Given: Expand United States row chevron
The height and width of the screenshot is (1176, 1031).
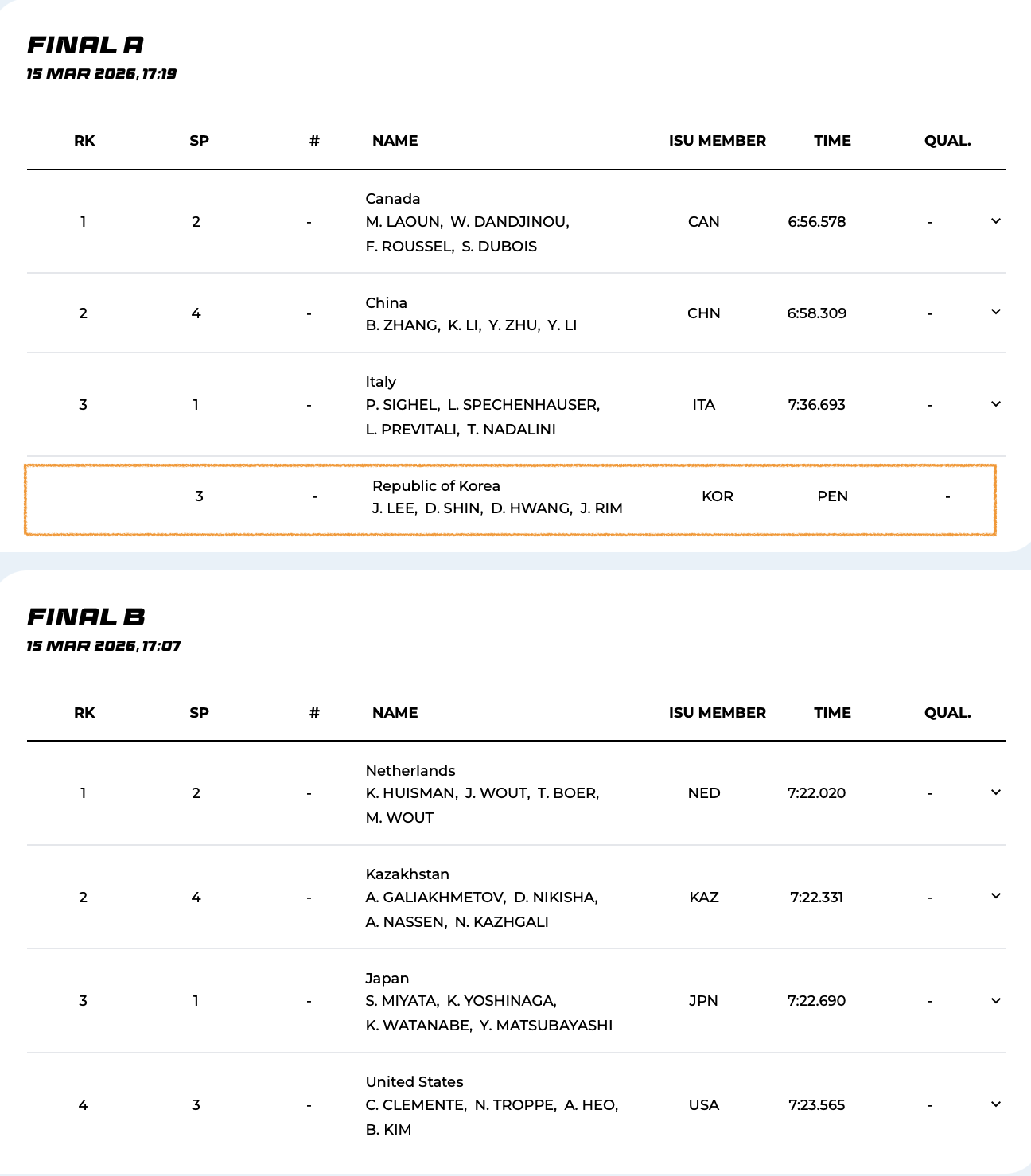Looking at the screenshot, I should click(995, 1104).
